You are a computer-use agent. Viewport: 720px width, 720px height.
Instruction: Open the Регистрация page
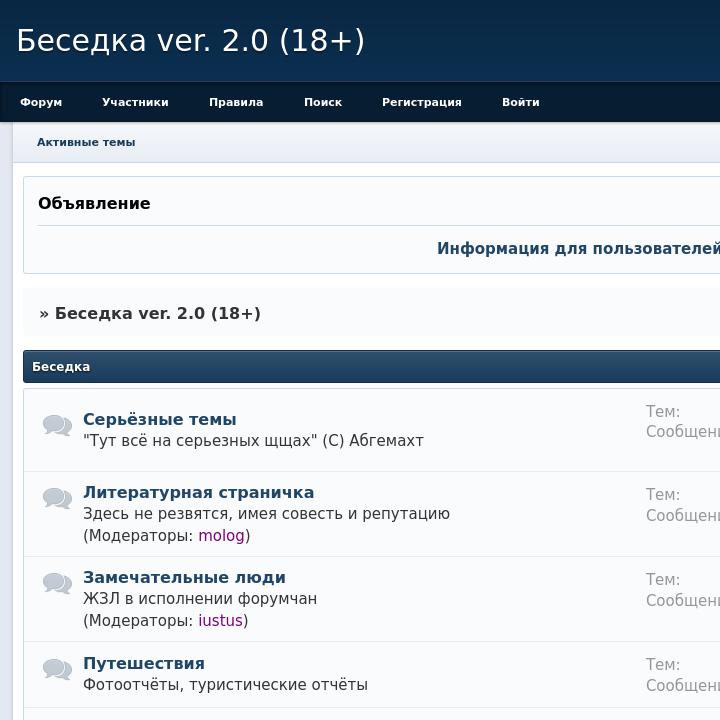[x=422, y=102]
